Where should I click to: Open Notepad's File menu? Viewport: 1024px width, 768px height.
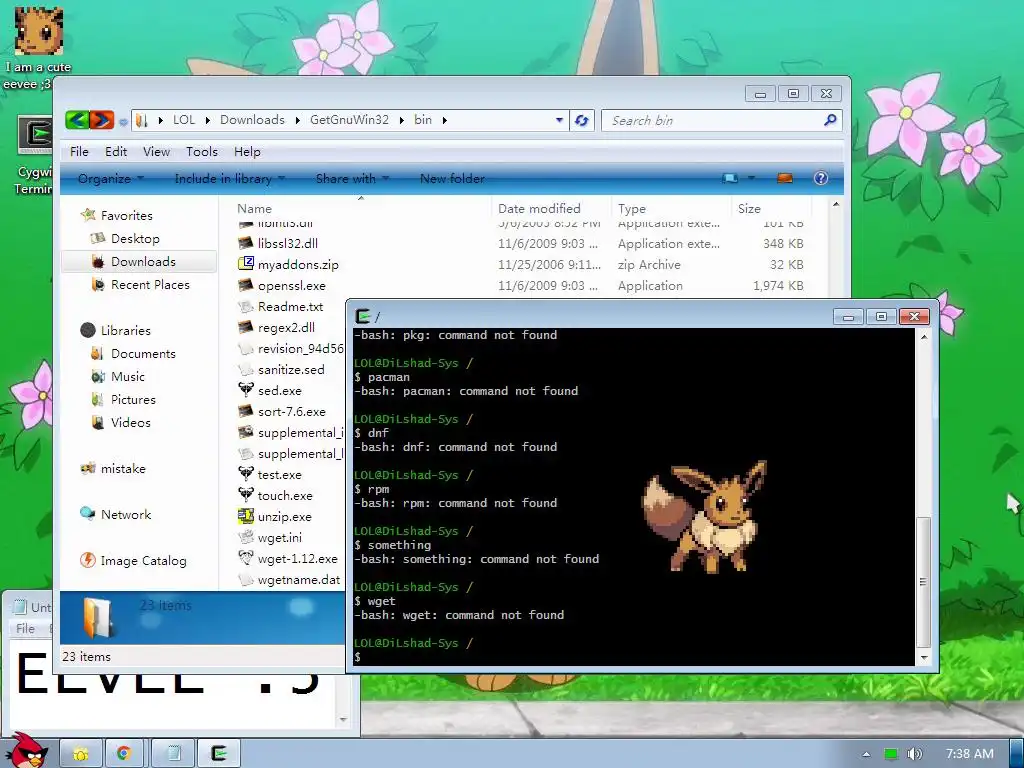coord(25,628)
